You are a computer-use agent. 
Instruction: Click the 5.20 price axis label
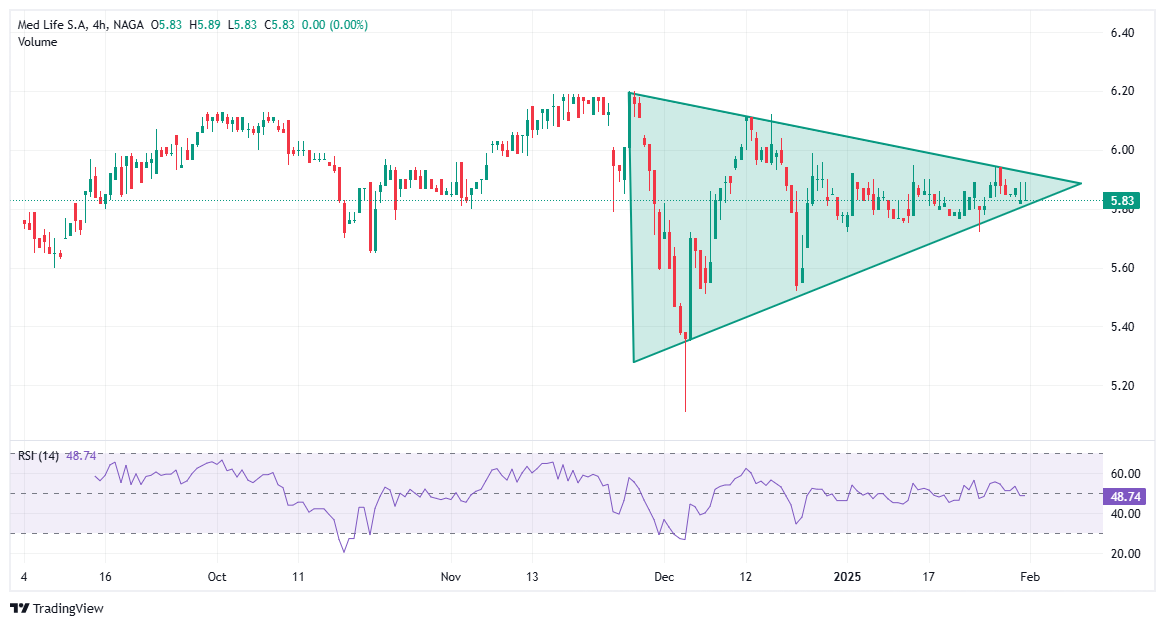point(1122,386)
